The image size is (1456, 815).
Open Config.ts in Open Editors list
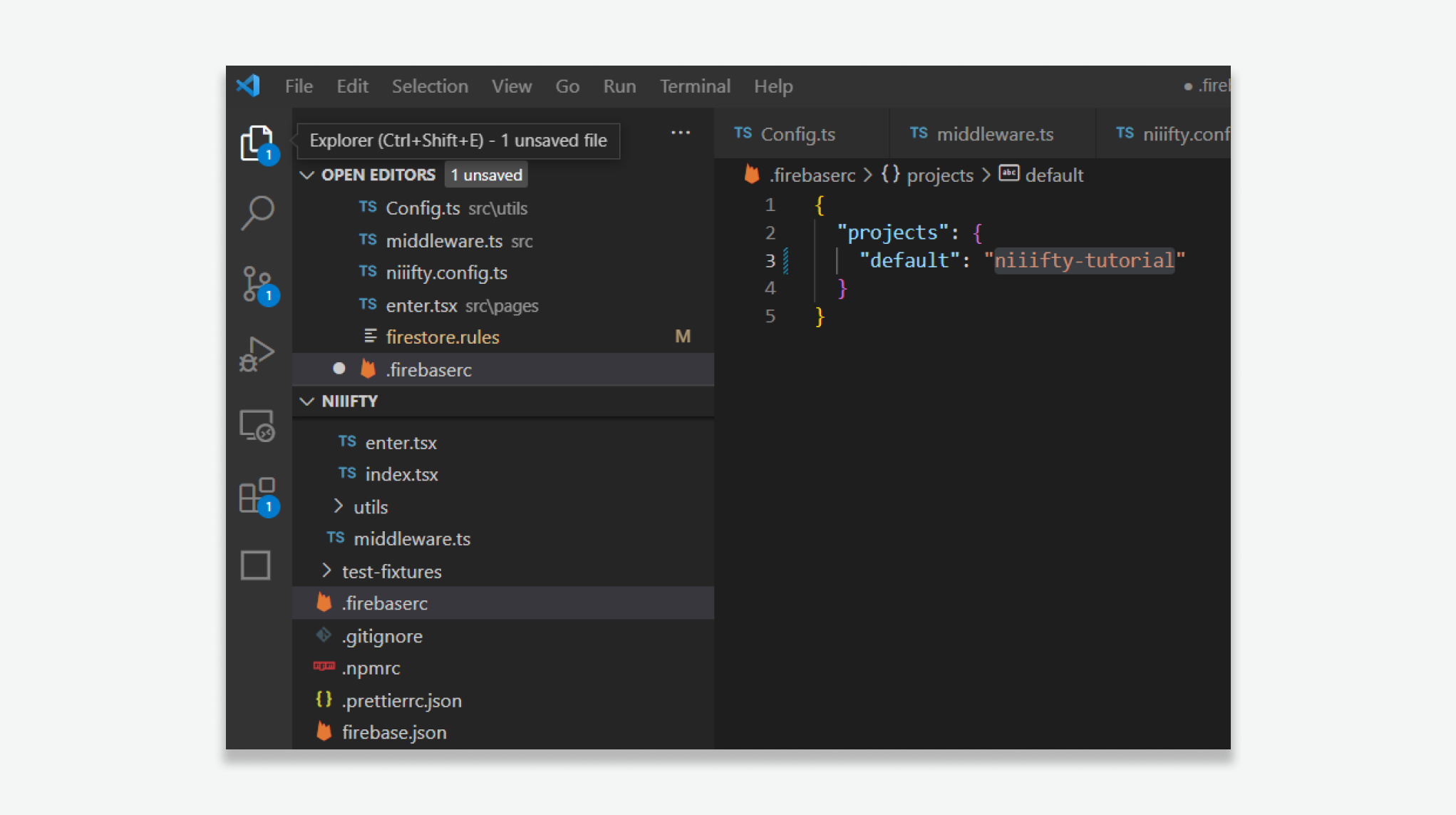(503, 208)
